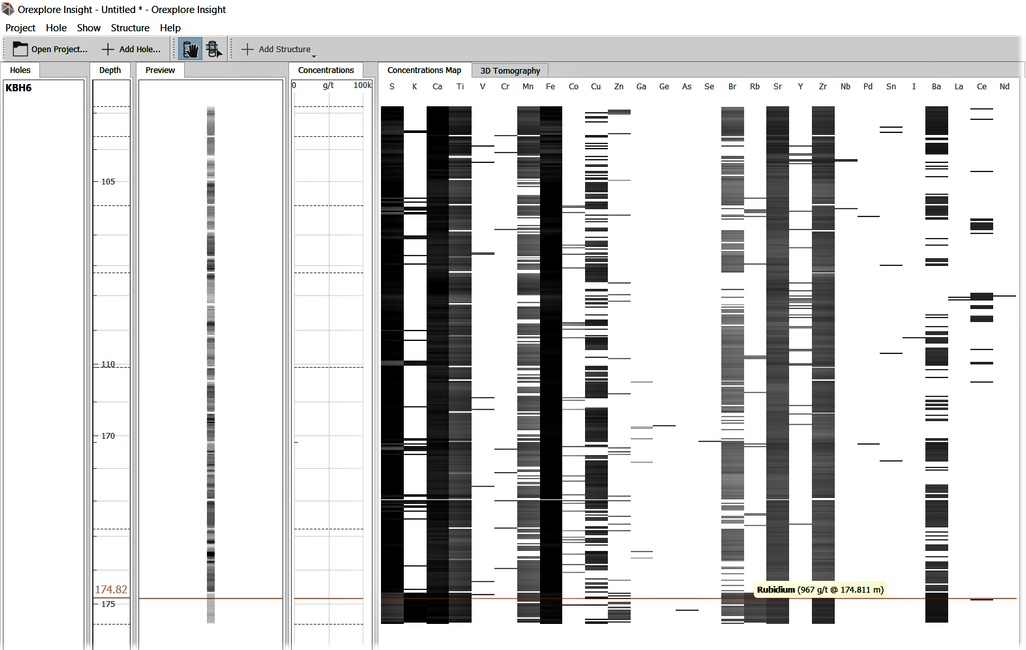This screenshot has width=1026, height=650.
Task: Click the Sn element column header
Action: click(x=891, y=86)
